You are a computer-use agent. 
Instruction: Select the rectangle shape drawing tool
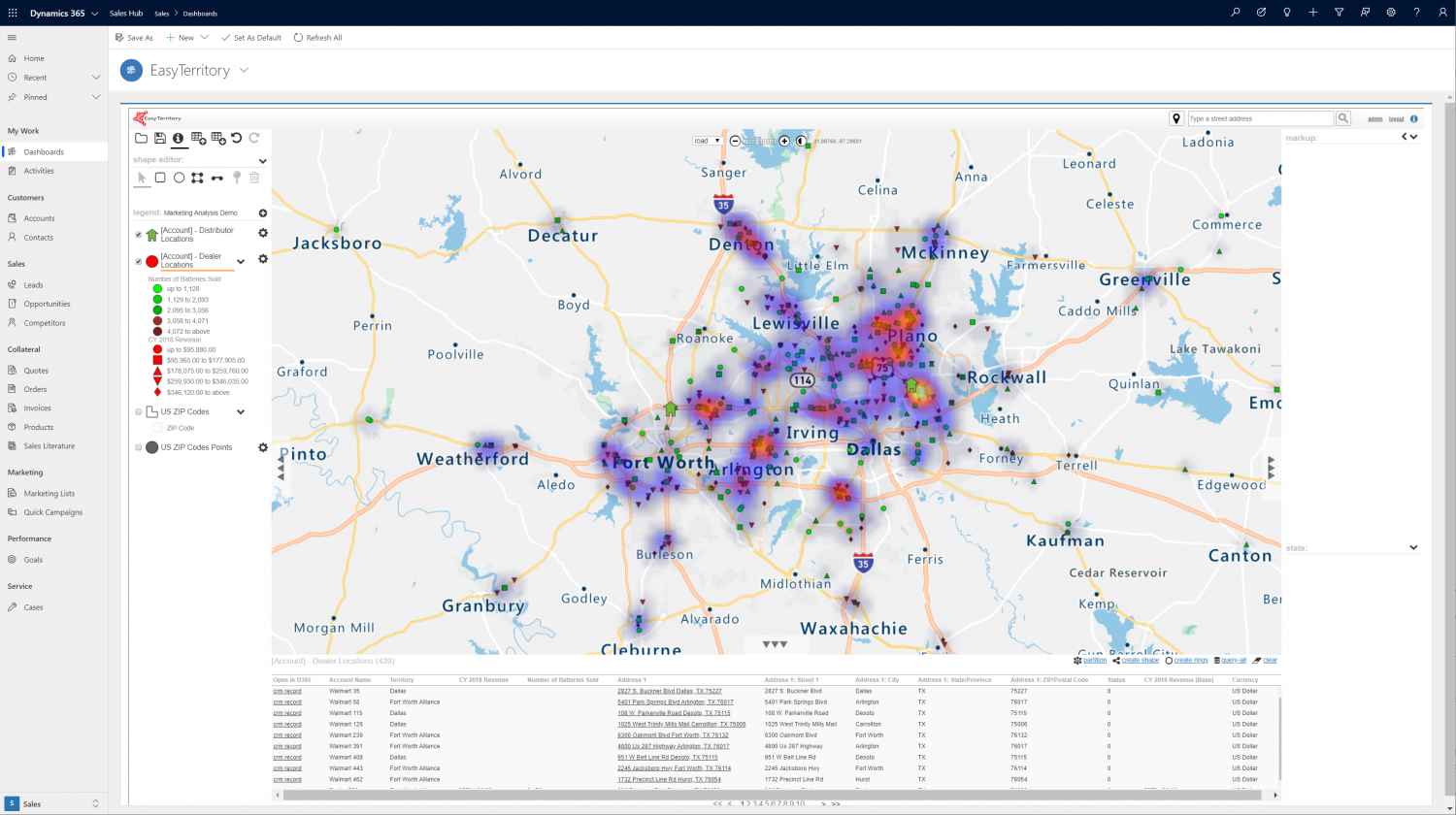(159, 178)
